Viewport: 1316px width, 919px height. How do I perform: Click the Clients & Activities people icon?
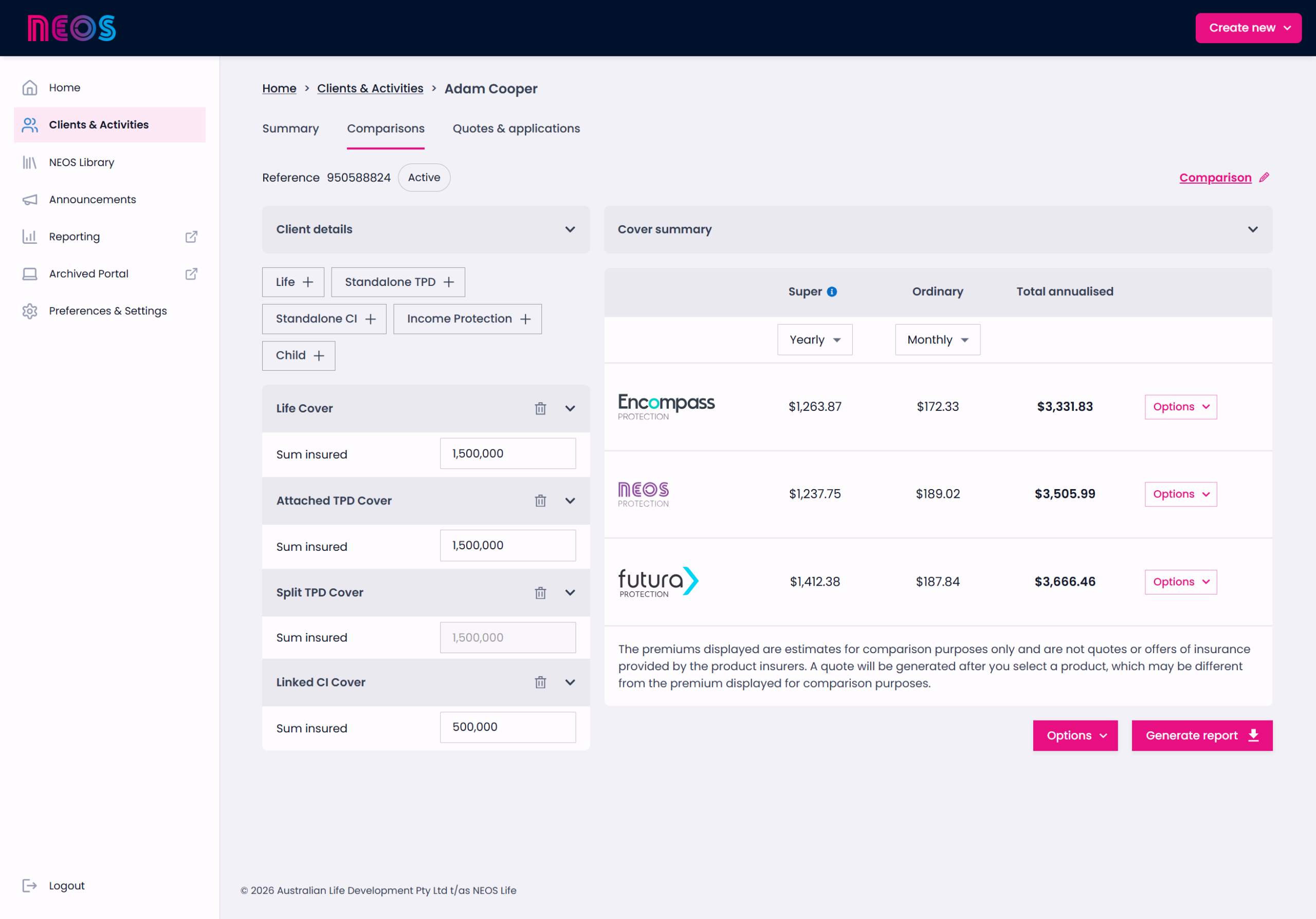pos(30,125)
